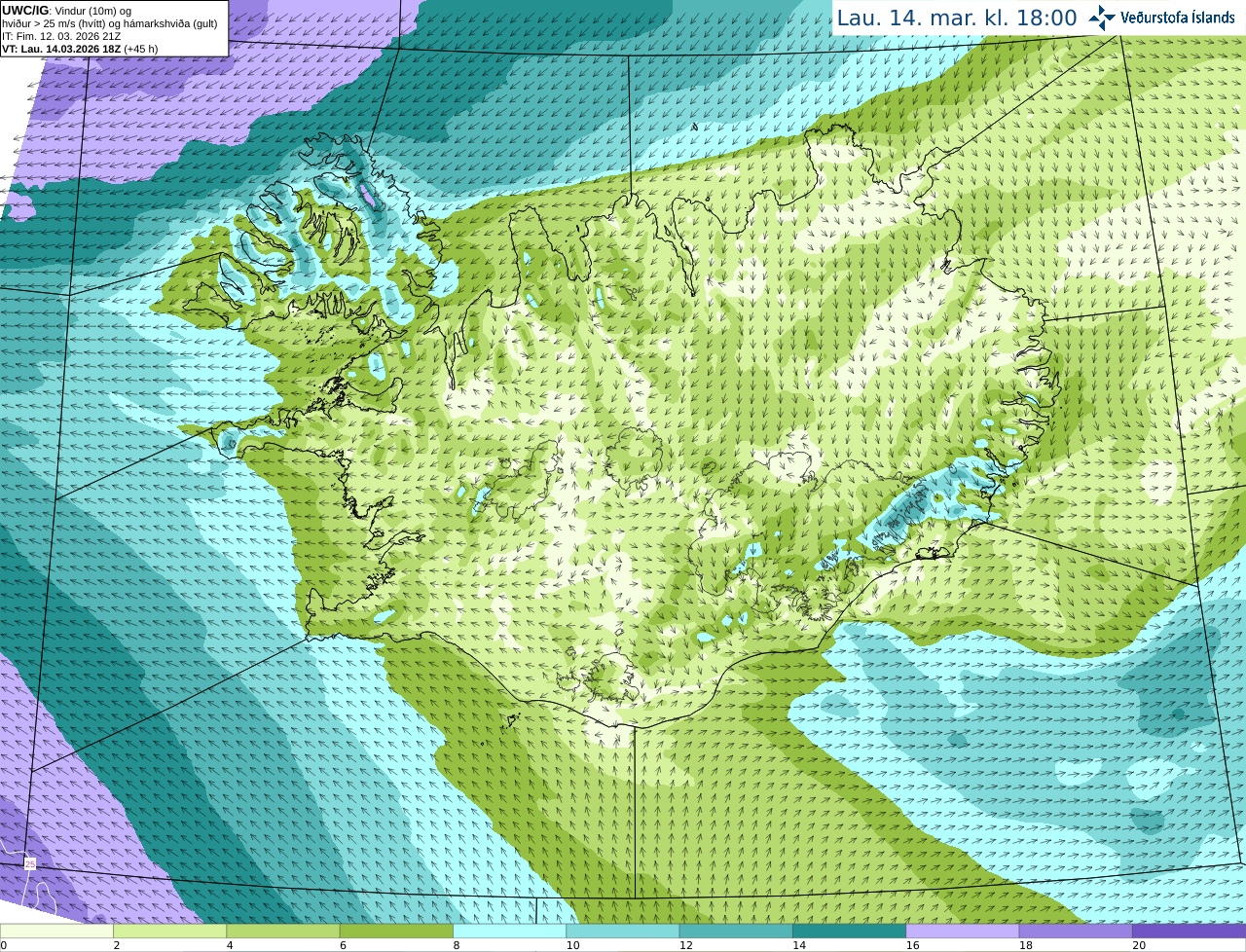The width and height of the screenshot is (1246, 952).
Task: Select the 12–14 m/s teal swatch
Action: pos(736,931)
